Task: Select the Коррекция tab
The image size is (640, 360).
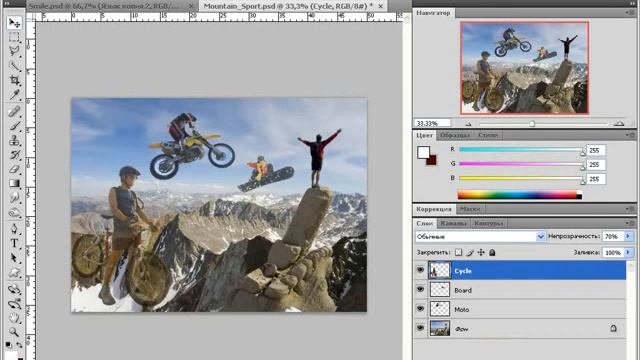Action: (433, 209)
